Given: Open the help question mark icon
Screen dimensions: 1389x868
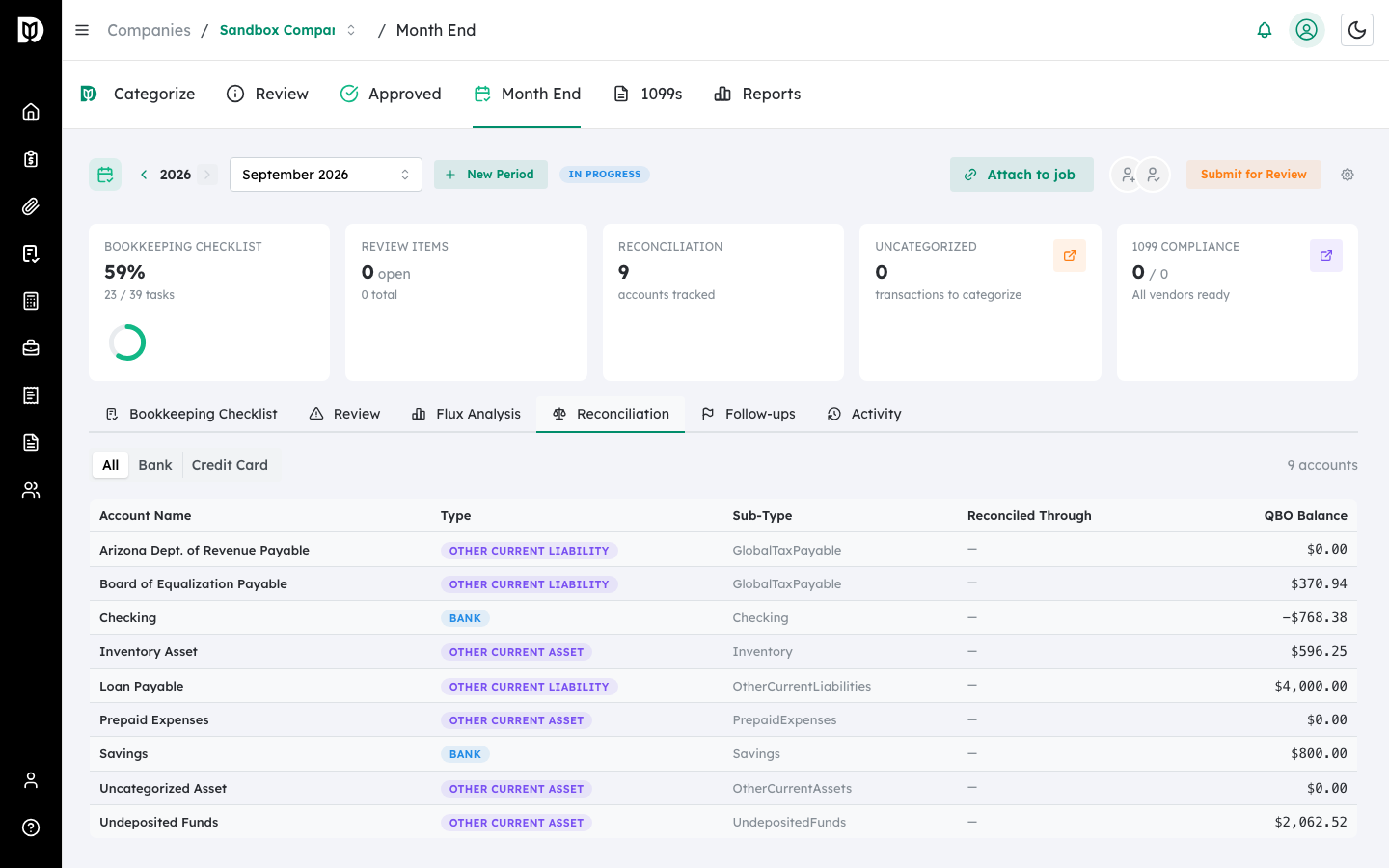Looking at the screenshot, I should click(31, 827).
